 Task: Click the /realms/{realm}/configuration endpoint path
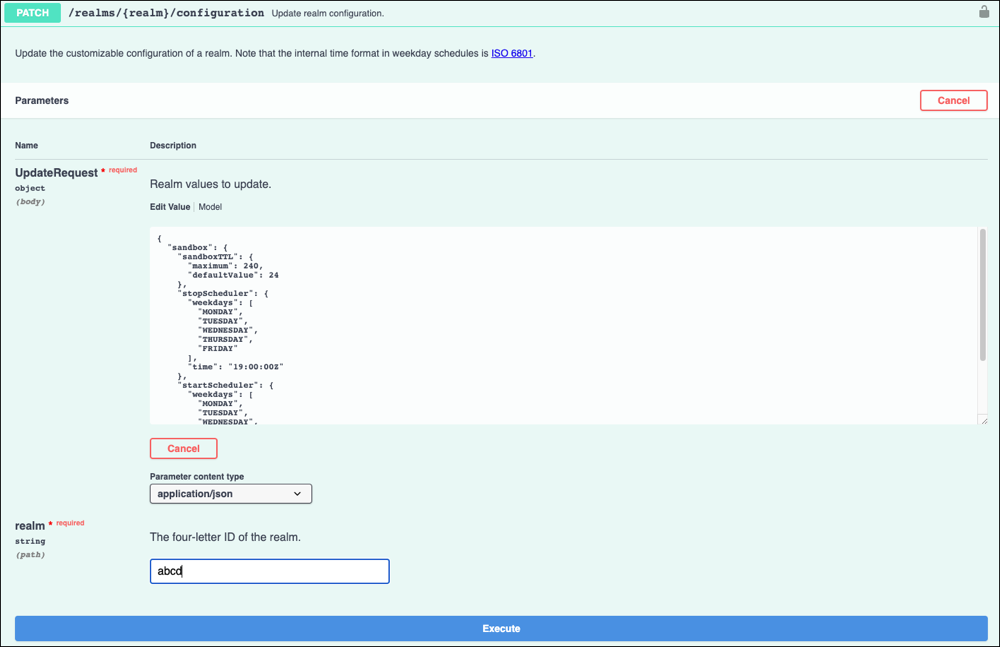pyautogui.click(x=166, y=13)
